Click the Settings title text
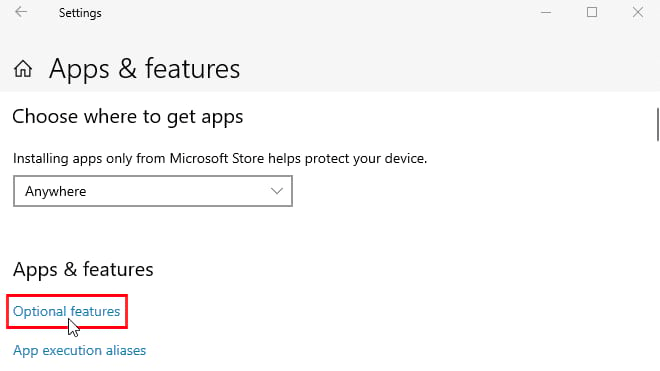 click(x=80, y=13)
